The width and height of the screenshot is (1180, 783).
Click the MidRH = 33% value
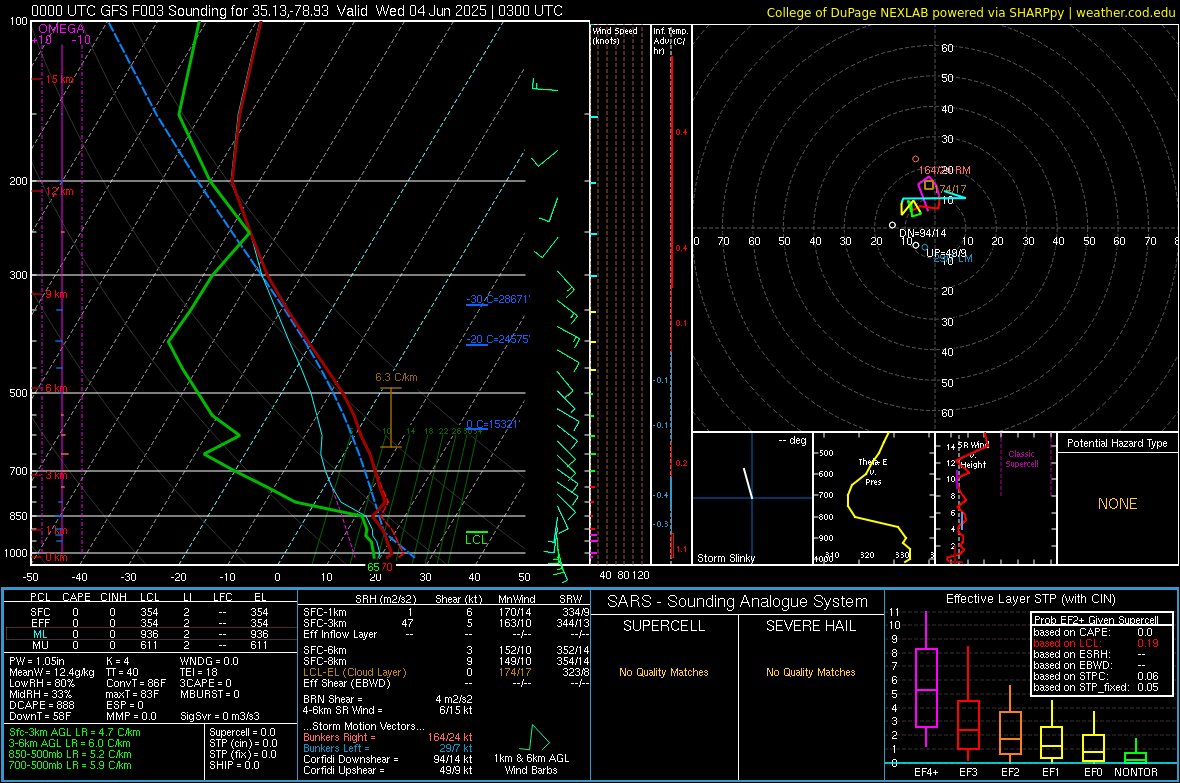41,694
